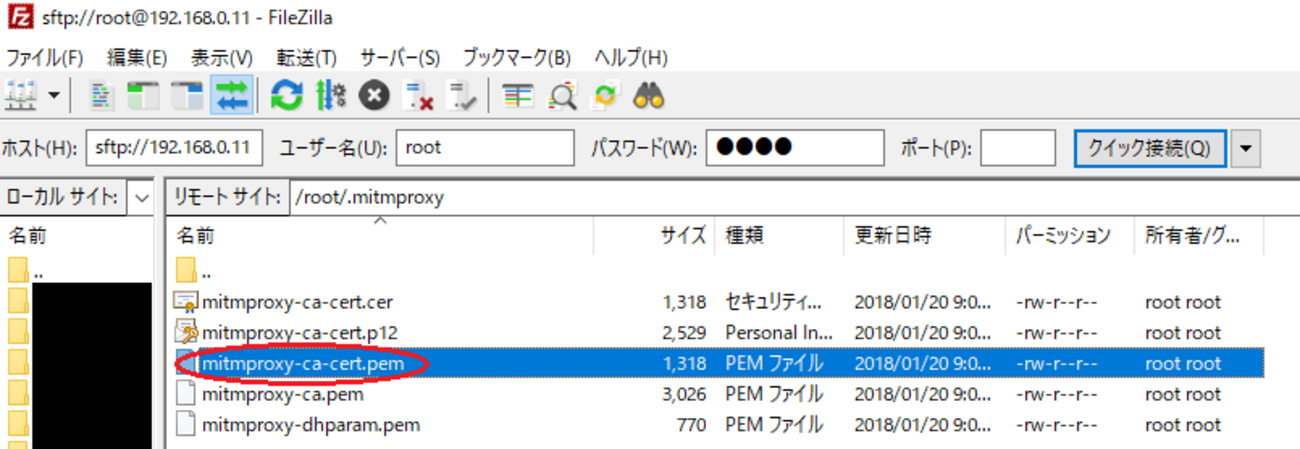Open the quick connect history dropdown arrow
This screenshot has height=449, width=1300.
(1245, 148)
